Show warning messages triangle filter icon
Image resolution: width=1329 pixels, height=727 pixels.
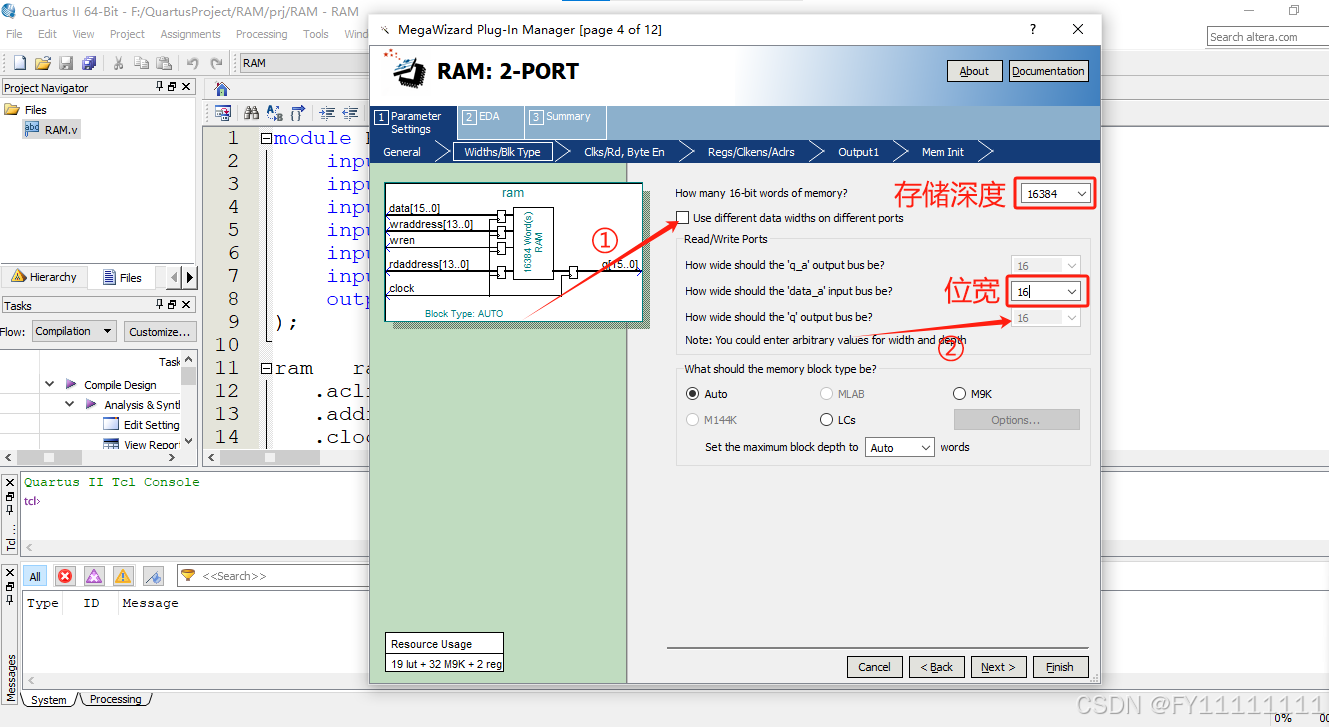click(123, 576)
